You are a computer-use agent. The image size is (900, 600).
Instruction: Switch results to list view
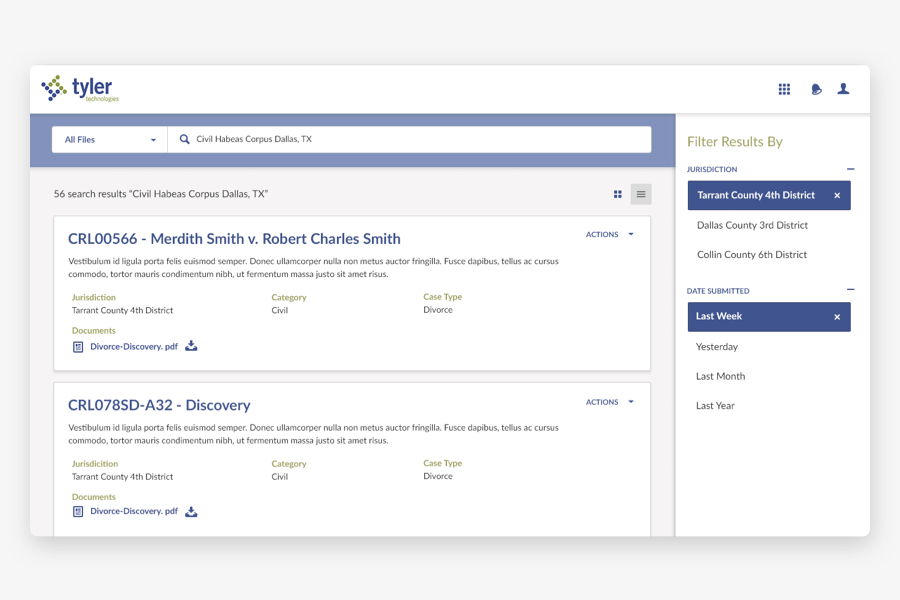(640, 194)
